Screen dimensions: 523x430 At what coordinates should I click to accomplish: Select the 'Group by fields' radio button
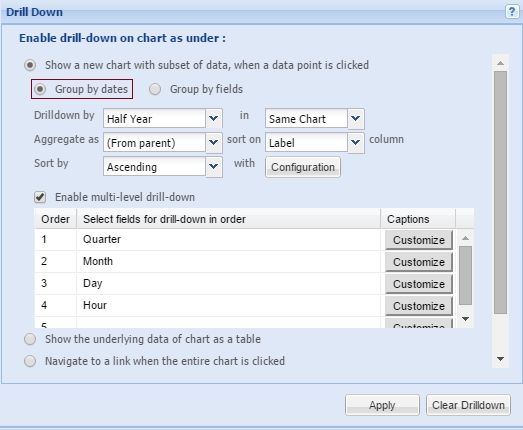[155, 89]
